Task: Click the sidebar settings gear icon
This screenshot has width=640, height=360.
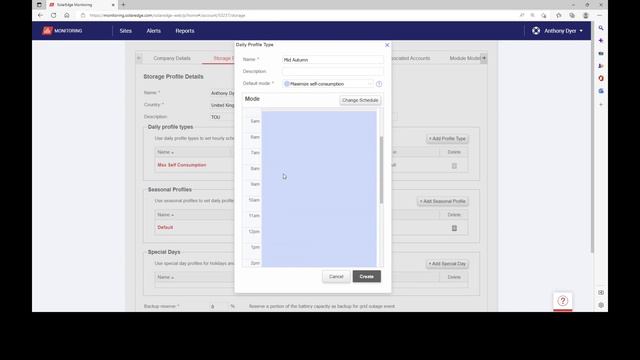Action: point(601,305)
